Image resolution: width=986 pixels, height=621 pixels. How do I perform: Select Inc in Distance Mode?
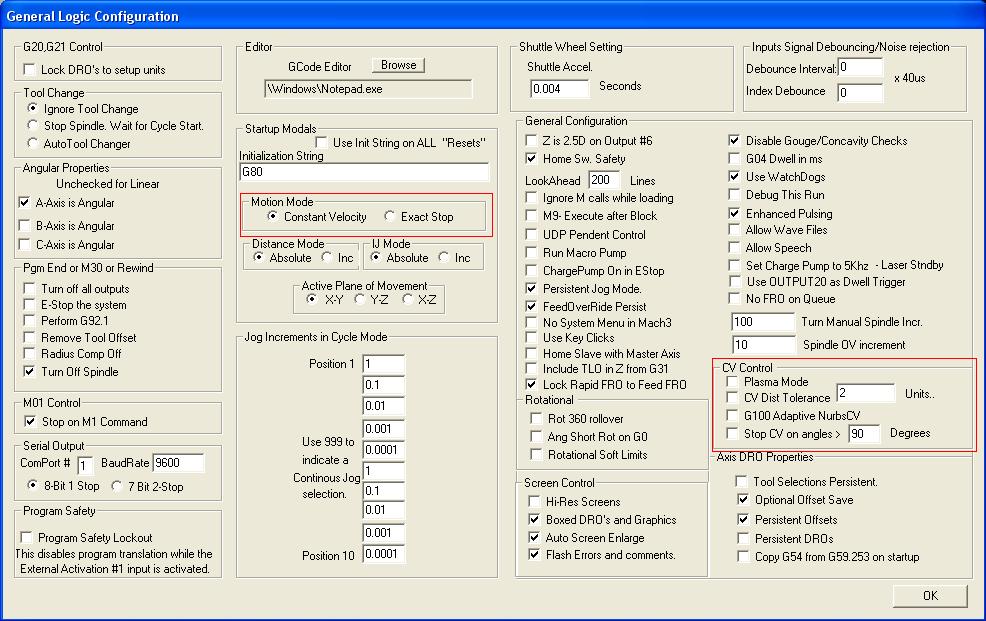(326, 257)
